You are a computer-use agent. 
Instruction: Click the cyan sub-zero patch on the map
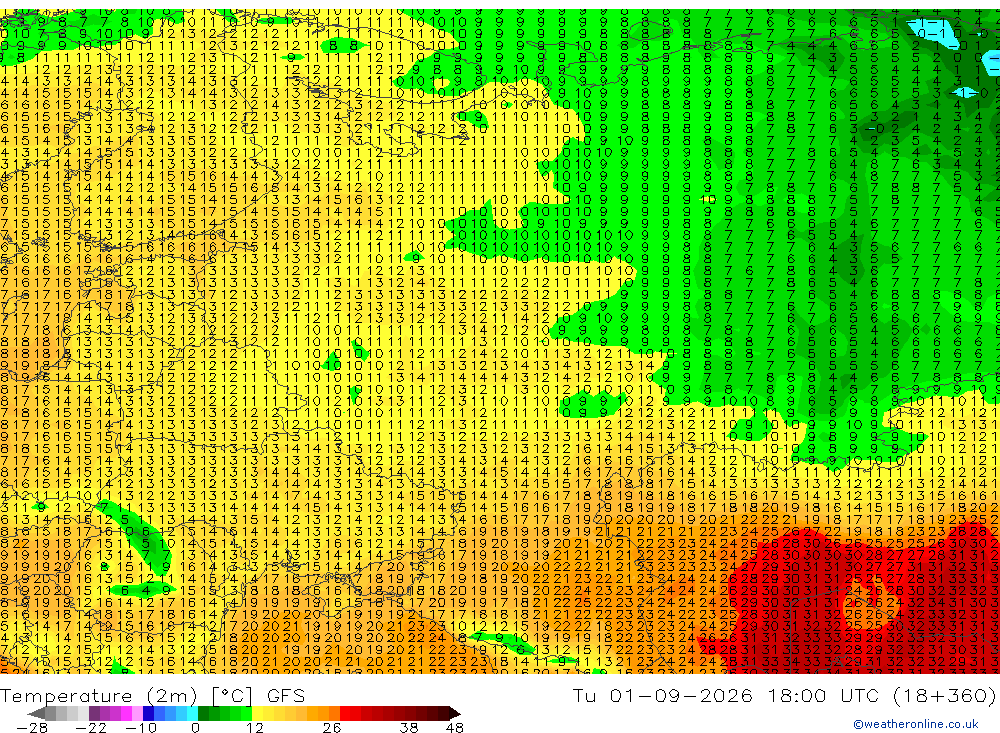click(x=933, y=35)
